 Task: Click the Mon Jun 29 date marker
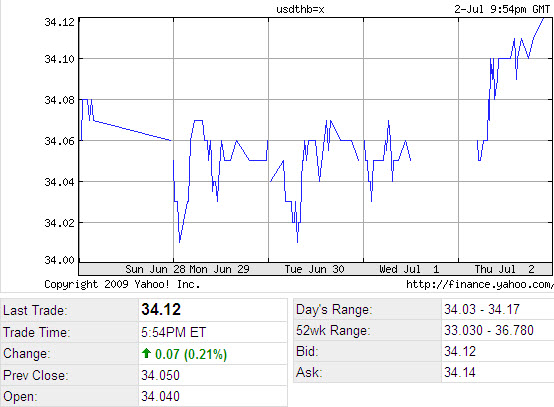click(219, 269)
